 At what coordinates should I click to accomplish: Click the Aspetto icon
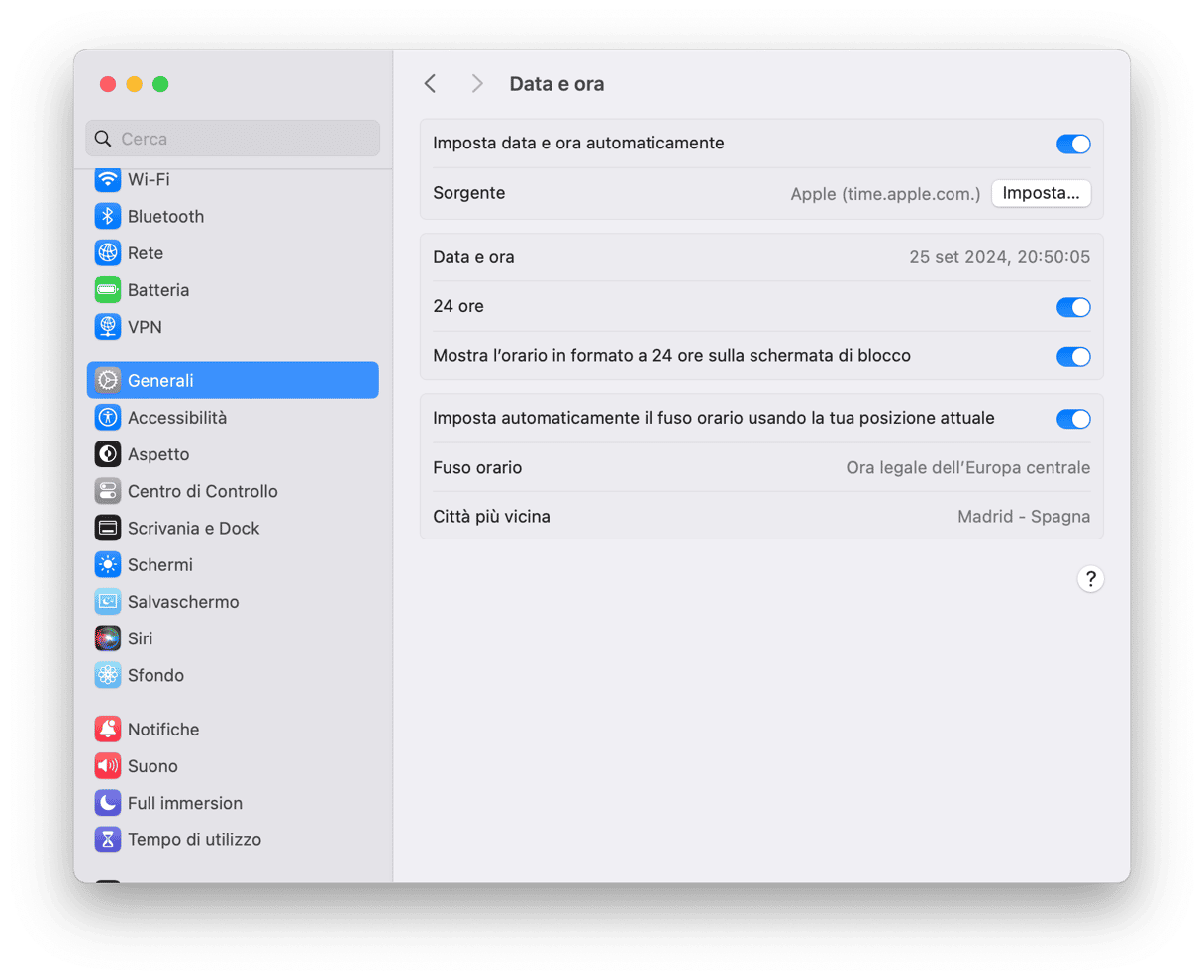coord(108,453)
